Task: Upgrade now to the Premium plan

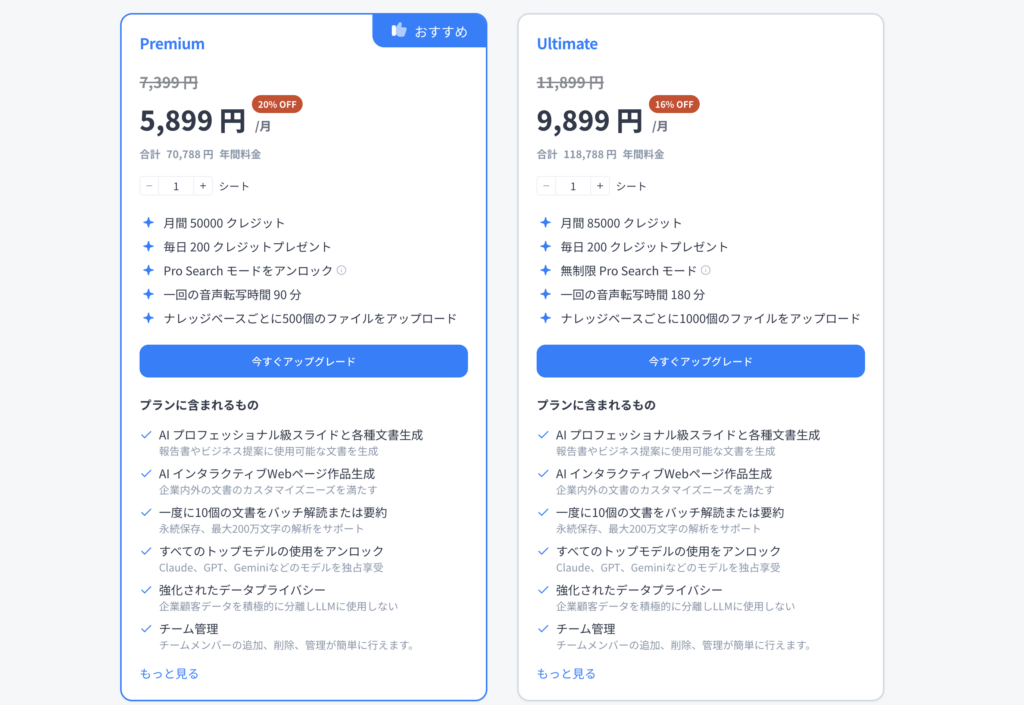Action: 303,361
